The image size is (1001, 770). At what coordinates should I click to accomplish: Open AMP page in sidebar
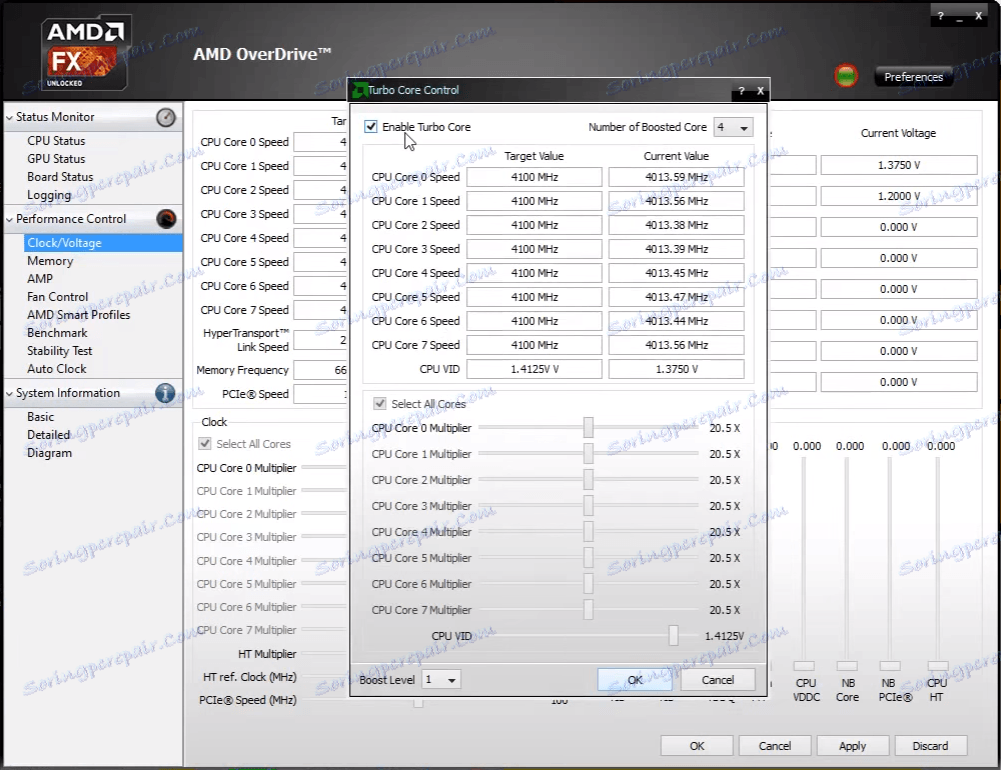tap(40, 278)
